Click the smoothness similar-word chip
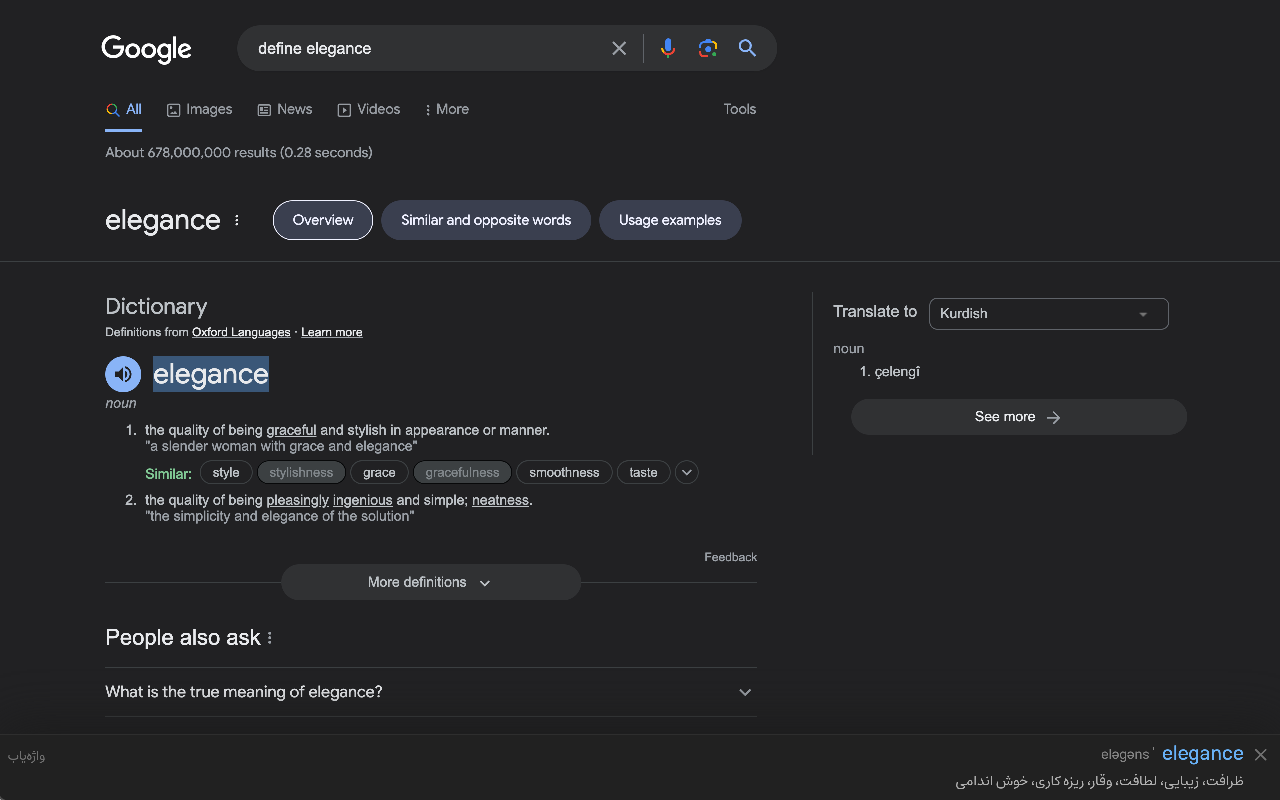The image size is (1280, 800). tap(564, 471)
